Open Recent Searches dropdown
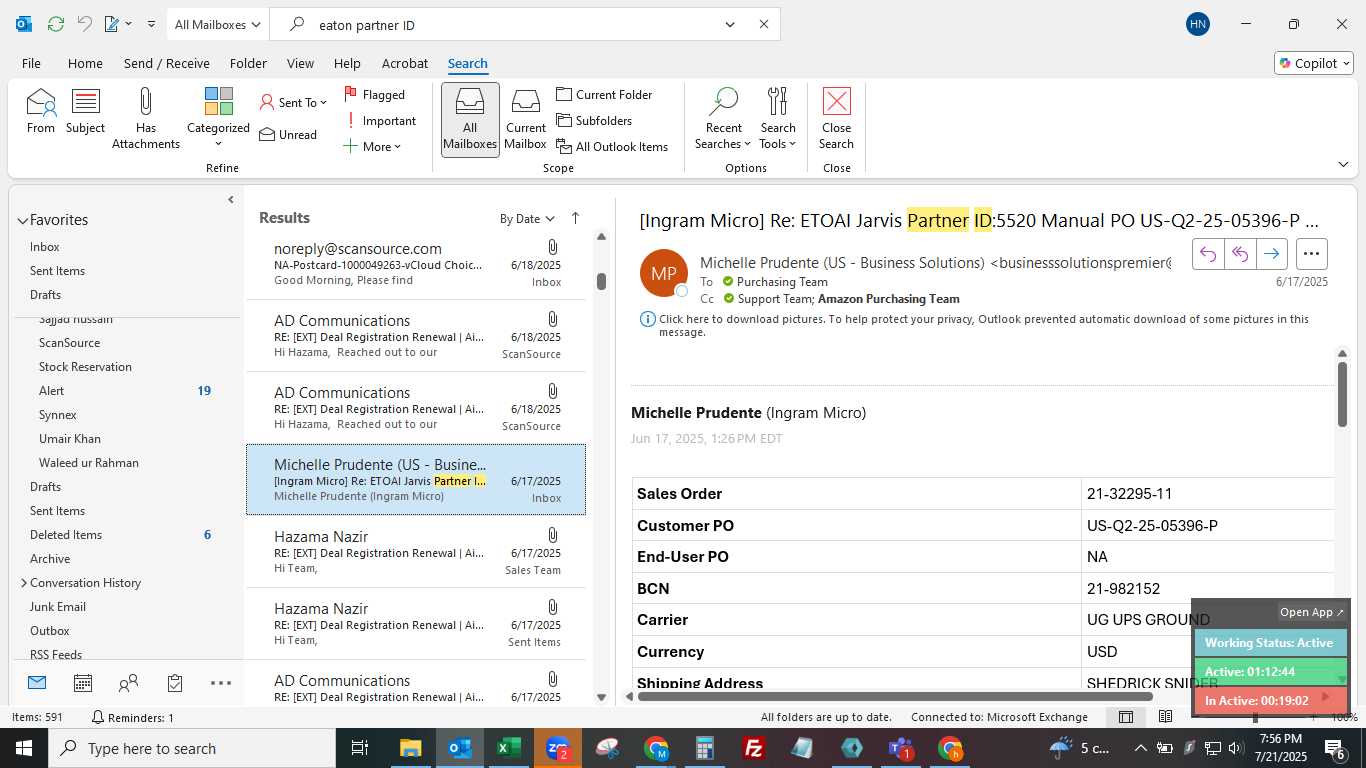 [x=723, y=119]
